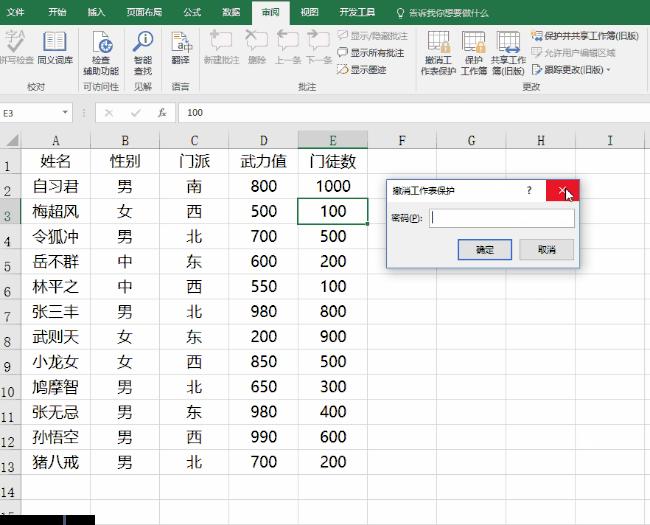The image size is (650, 525).
Task: Click cell containing 猪八戒
Action: [56, 462]
